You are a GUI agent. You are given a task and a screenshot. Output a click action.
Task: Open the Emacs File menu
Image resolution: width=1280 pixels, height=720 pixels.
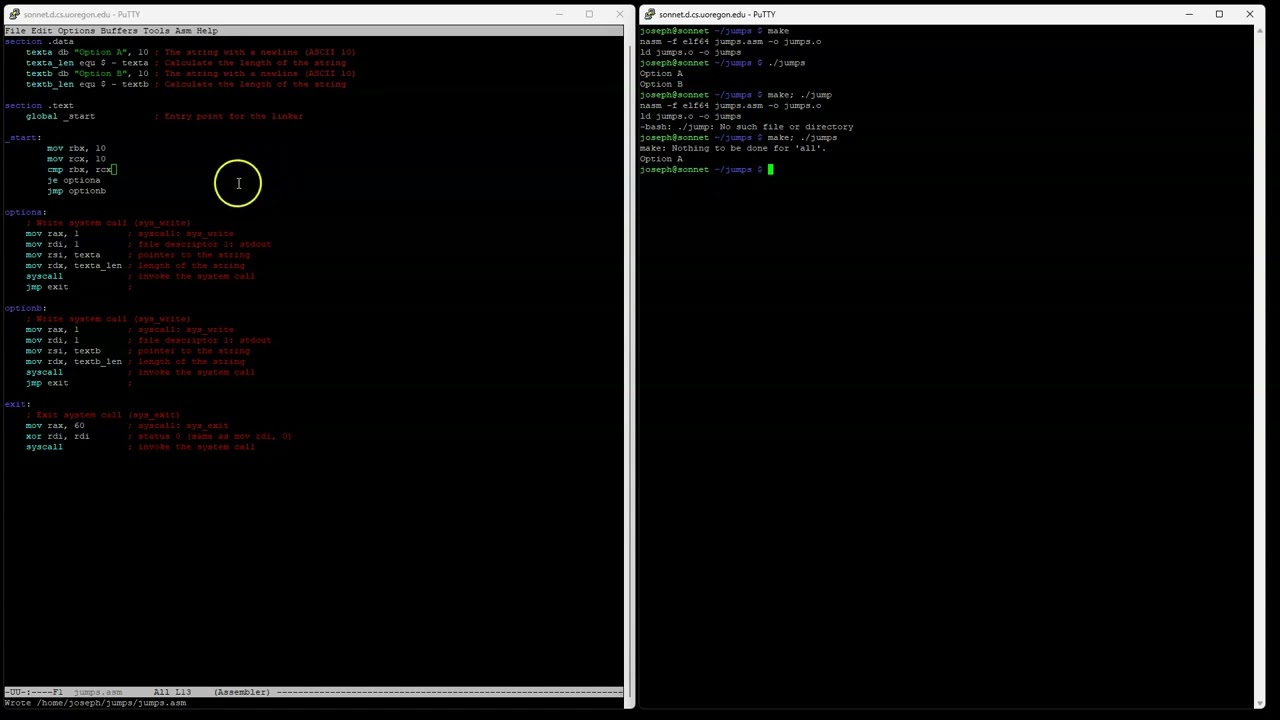(15, 31)
